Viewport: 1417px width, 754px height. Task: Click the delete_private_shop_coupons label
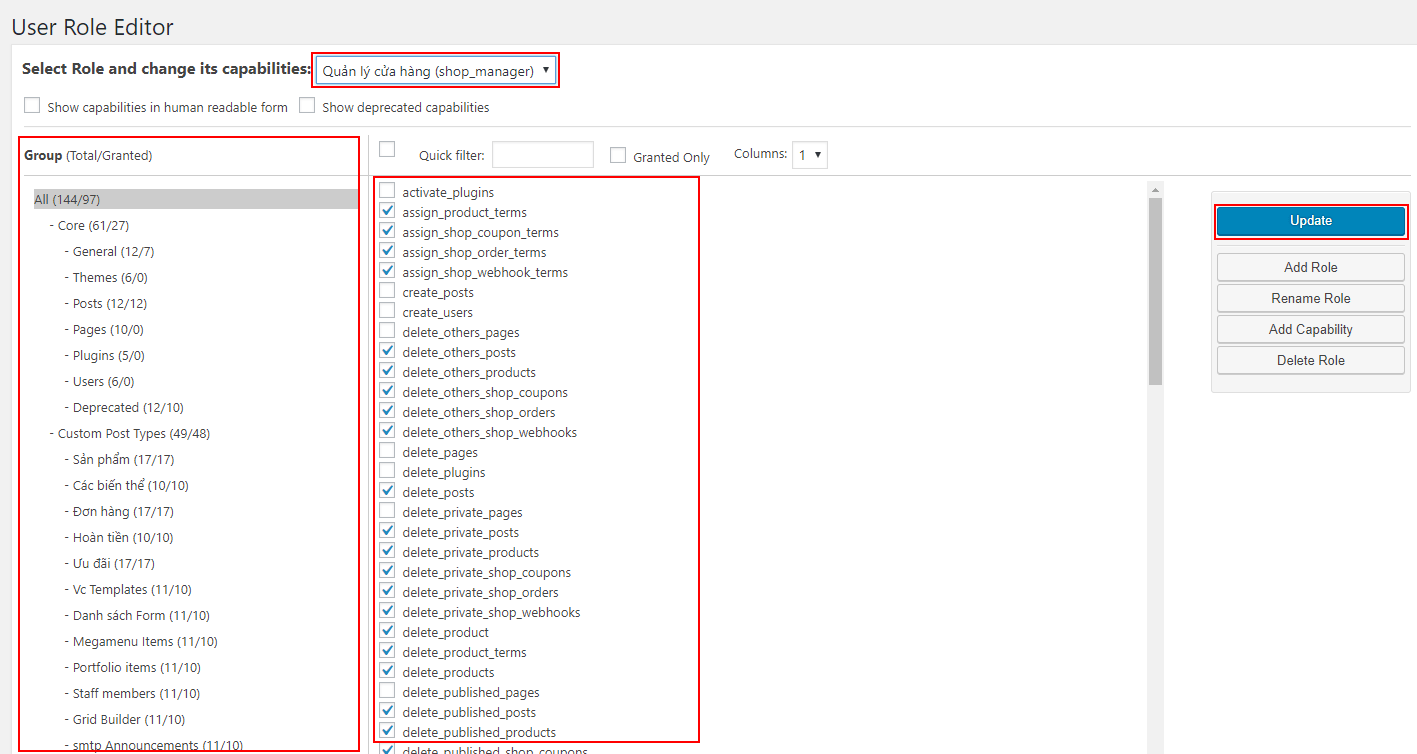tap(487, 572)
